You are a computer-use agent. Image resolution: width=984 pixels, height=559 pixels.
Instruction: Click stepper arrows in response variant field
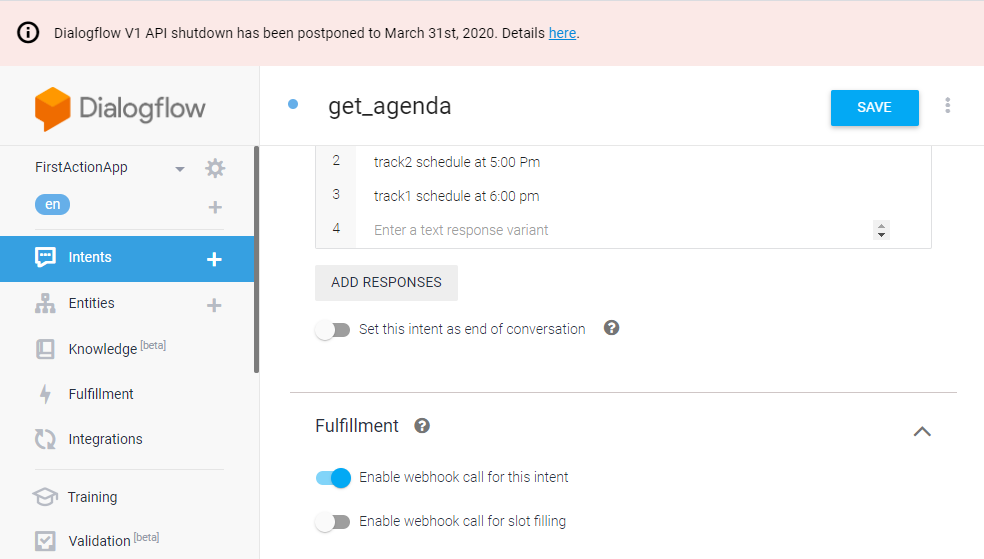(x=881, y=230)
